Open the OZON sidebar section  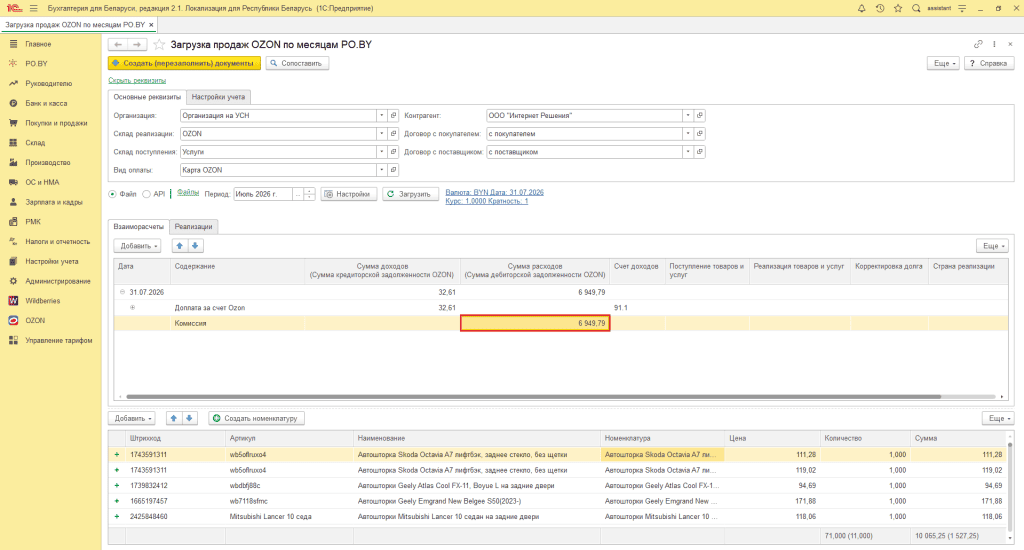(35, 320)
